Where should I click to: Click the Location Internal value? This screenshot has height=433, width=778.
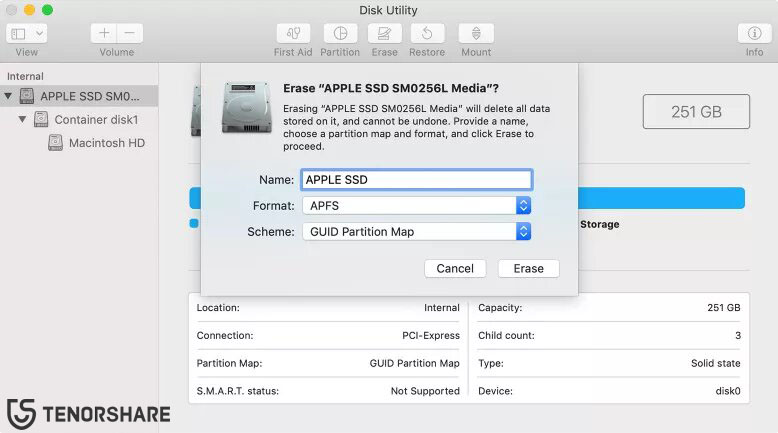click(x=442, y=308)
